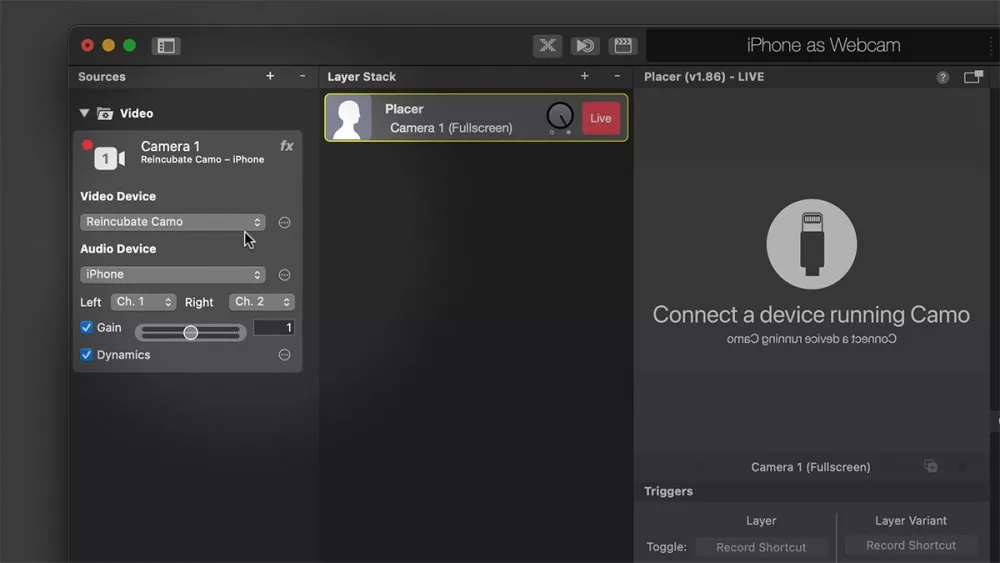Open Camera 1 fx effects
Image resolution: width=1000 pixels, height=563 pixels.
tap(286, 146)
